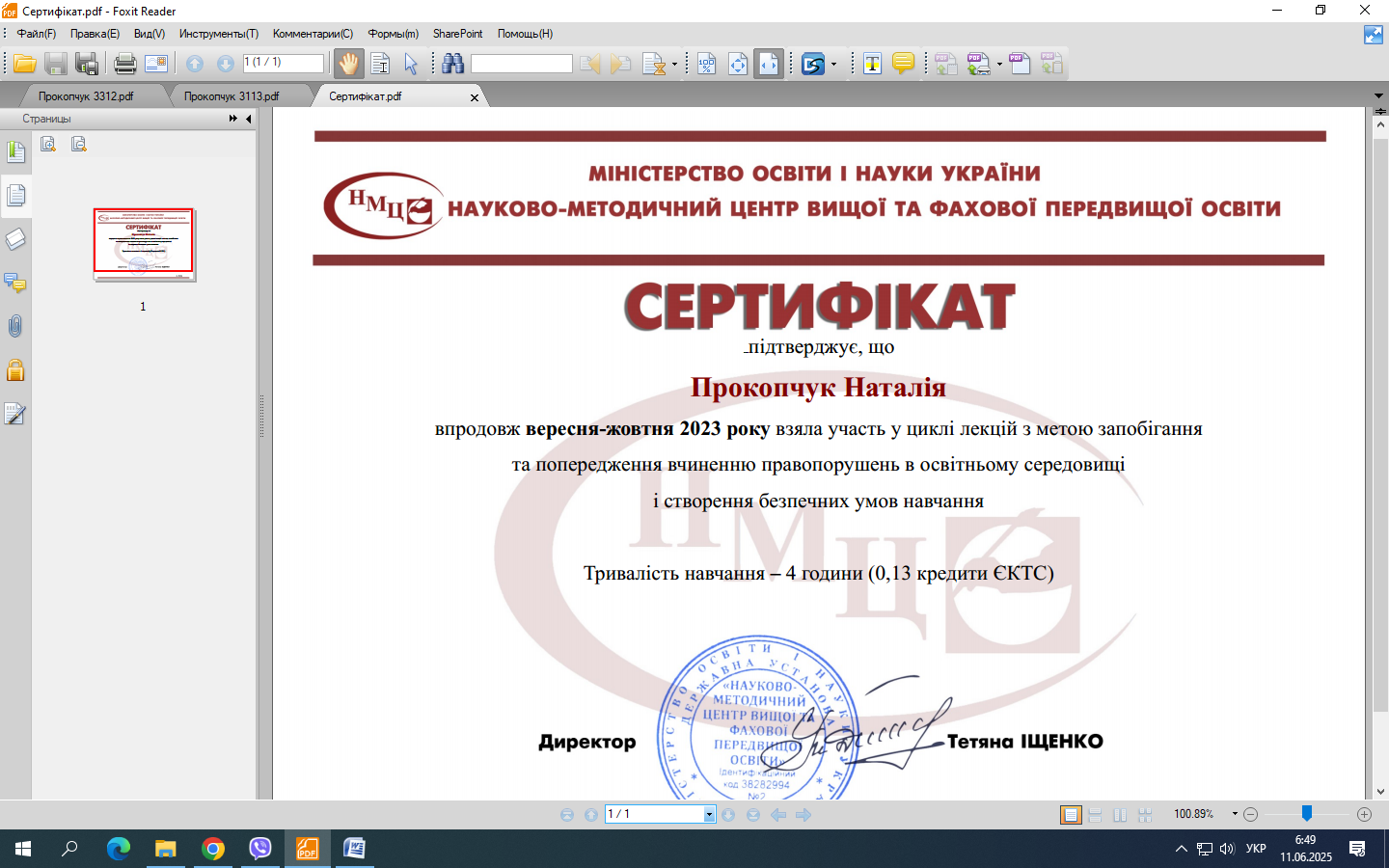Switch to Прокопчук 3113.pdf tab

point(231,96)
